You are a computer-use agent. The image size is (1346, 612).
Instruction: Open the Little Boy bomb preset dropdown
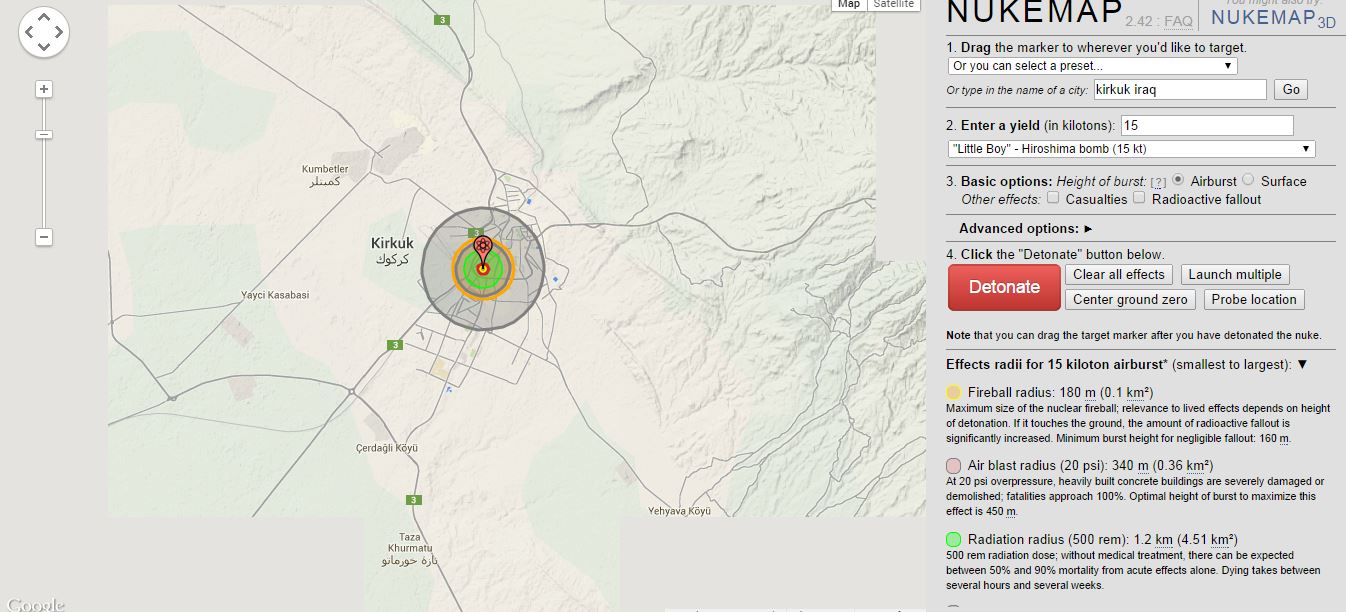(x=1131, y=149)
